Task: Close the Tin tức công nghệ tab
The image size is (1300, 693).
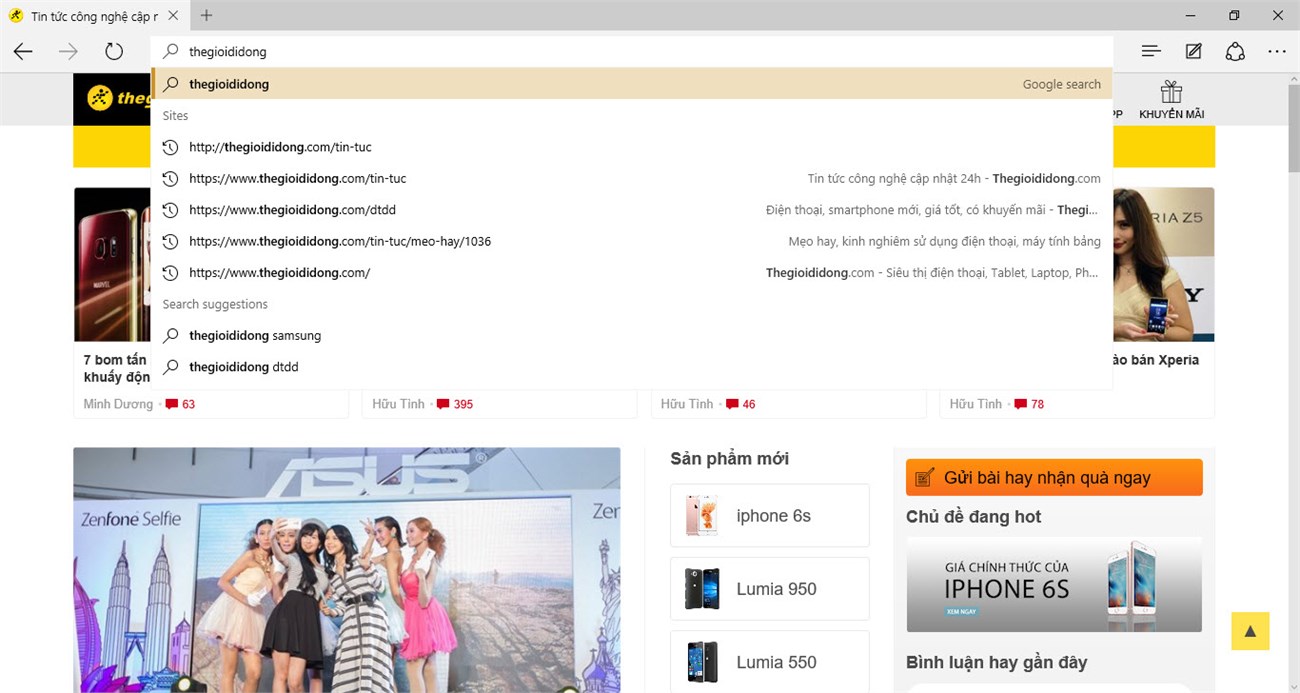Action: (x=173, y=16)
